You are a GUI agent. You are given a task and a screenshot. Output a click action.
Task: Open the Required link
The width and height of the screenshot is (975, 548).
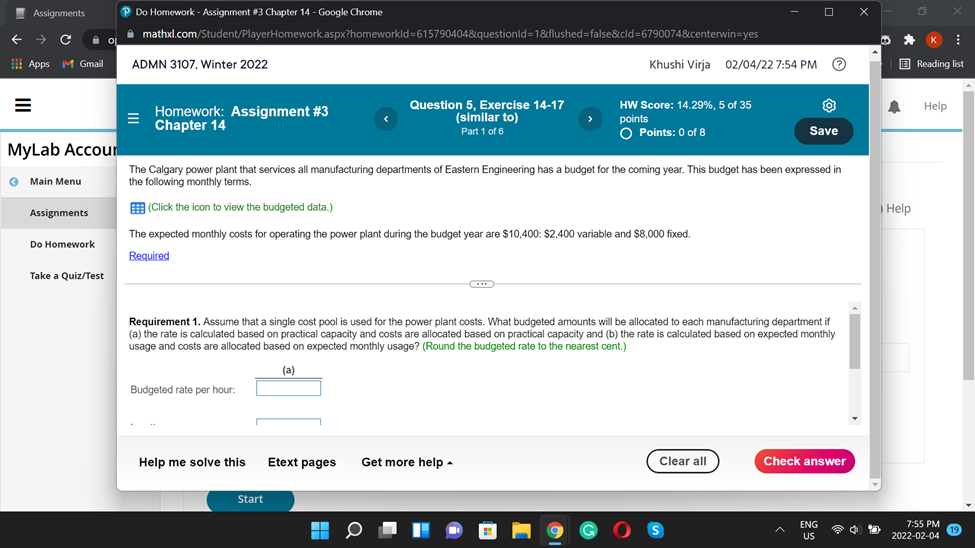coord(149,256)
